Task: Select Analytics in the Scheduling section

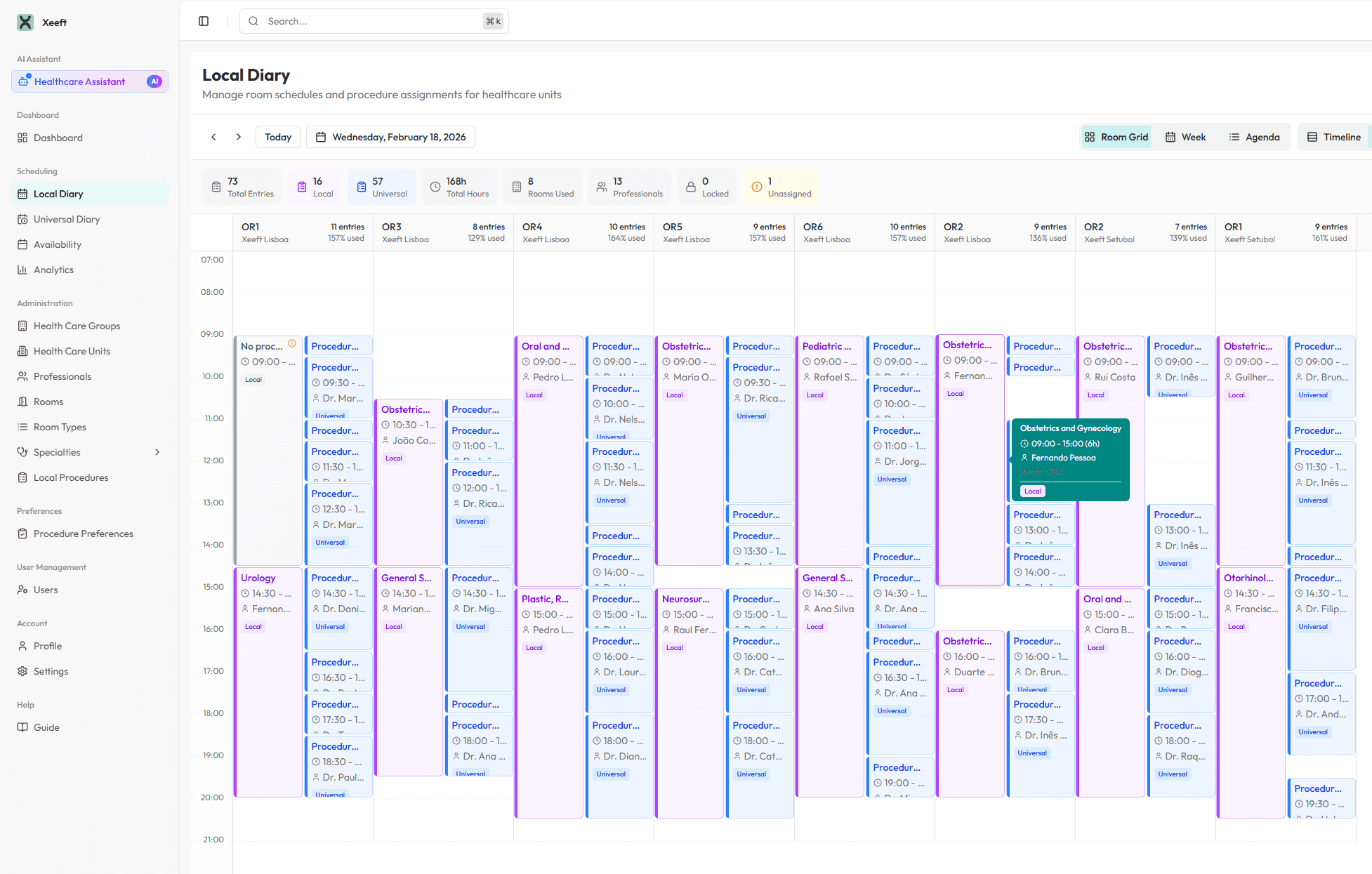Action: [x=53, y=270]
